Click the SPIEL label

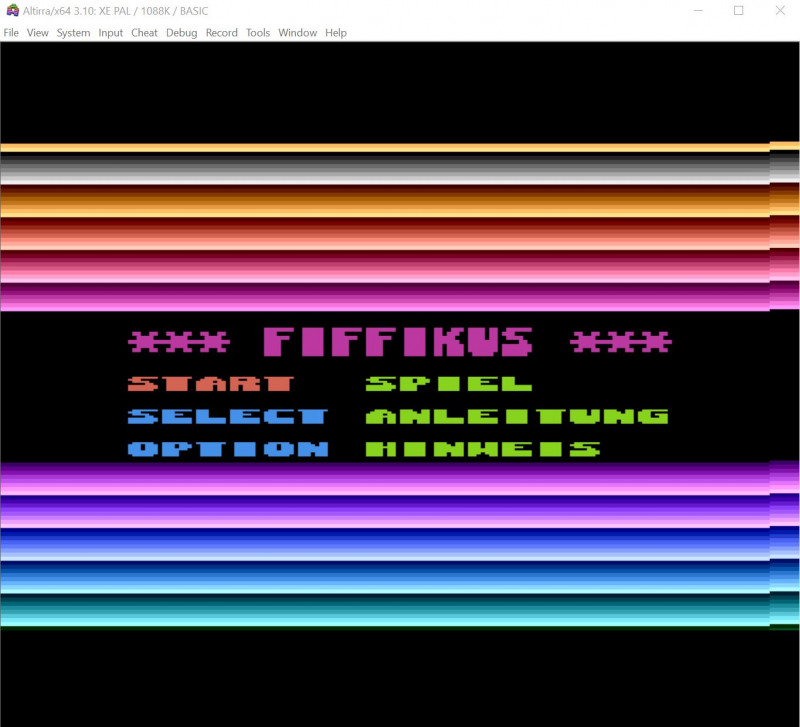click(x=448, y=383)
